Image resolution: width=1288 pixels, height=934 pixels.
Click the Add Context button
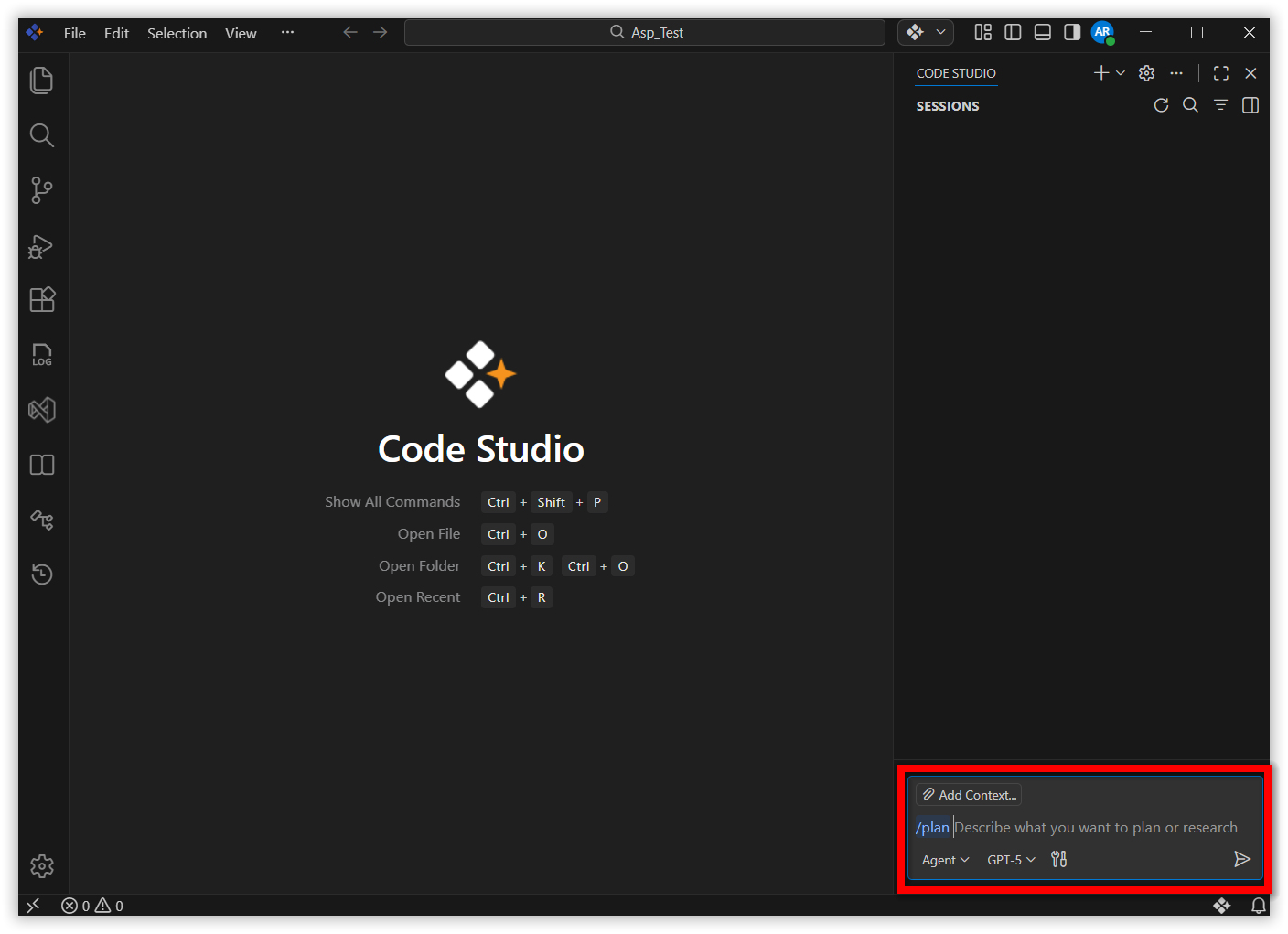click(969, 795)
